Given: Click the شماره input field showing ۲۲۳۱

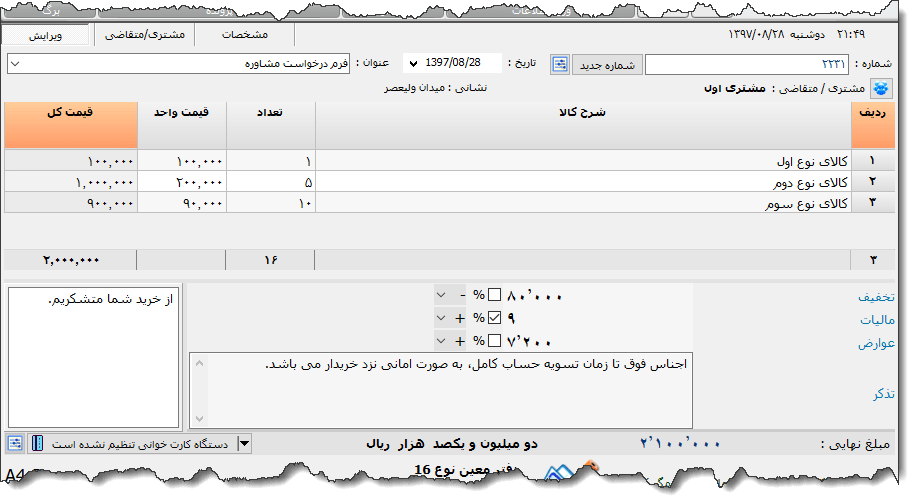Looking at the screenshot, I should pos(746,64).
